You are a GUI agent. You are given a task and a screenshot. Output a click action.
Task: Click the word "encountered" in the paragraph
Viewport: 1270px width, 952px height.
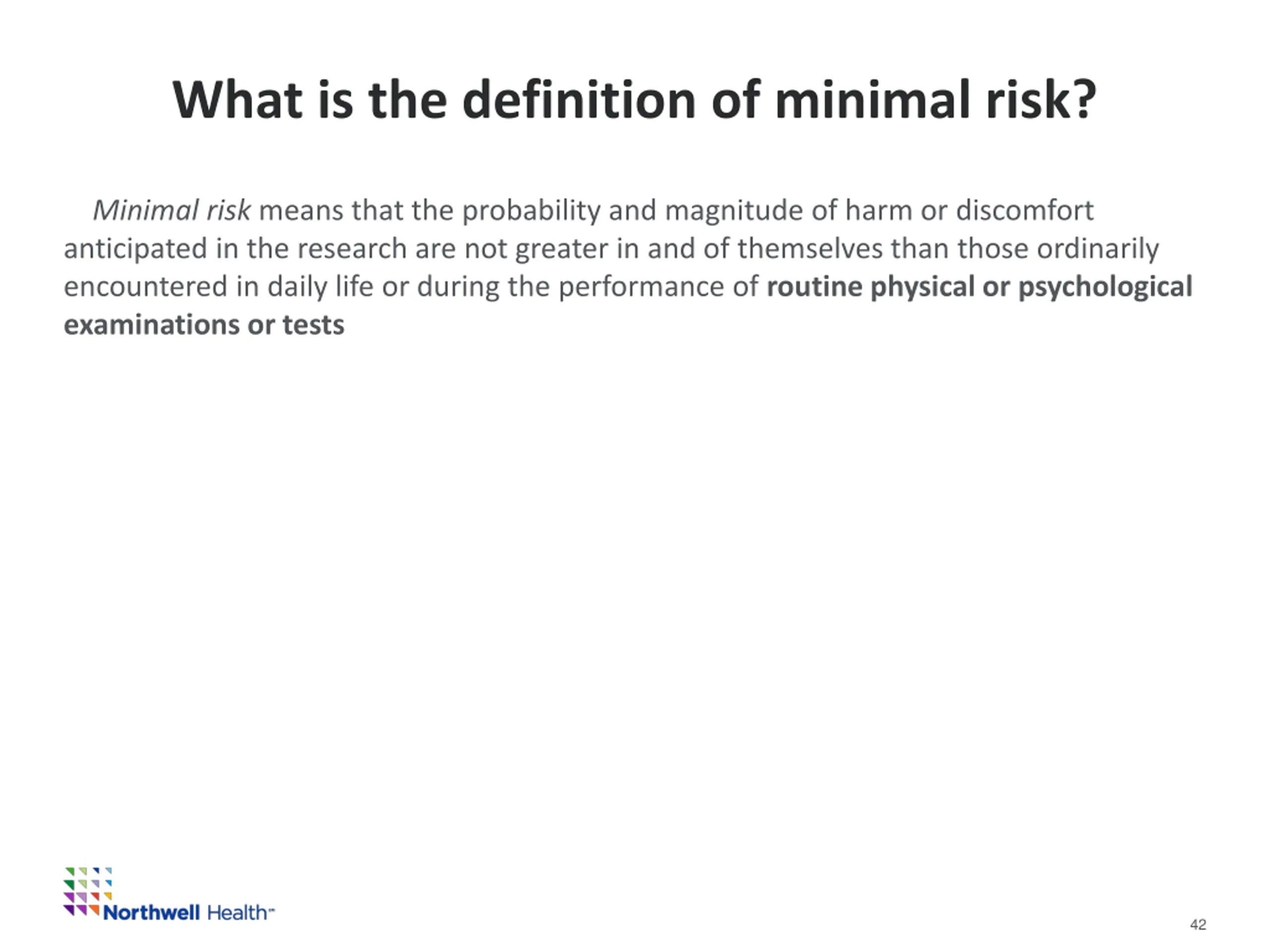[145, 287]
